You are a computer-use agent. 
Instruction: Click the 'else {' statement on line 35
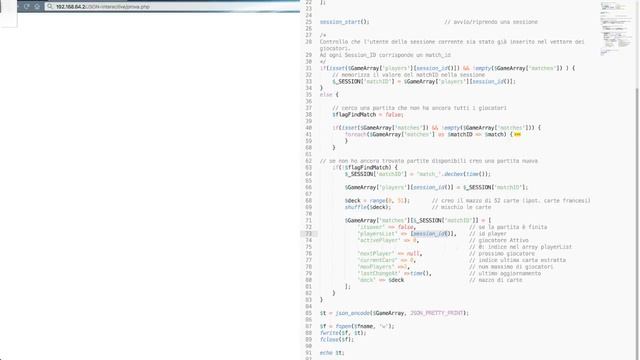click(x=329, y=95)
